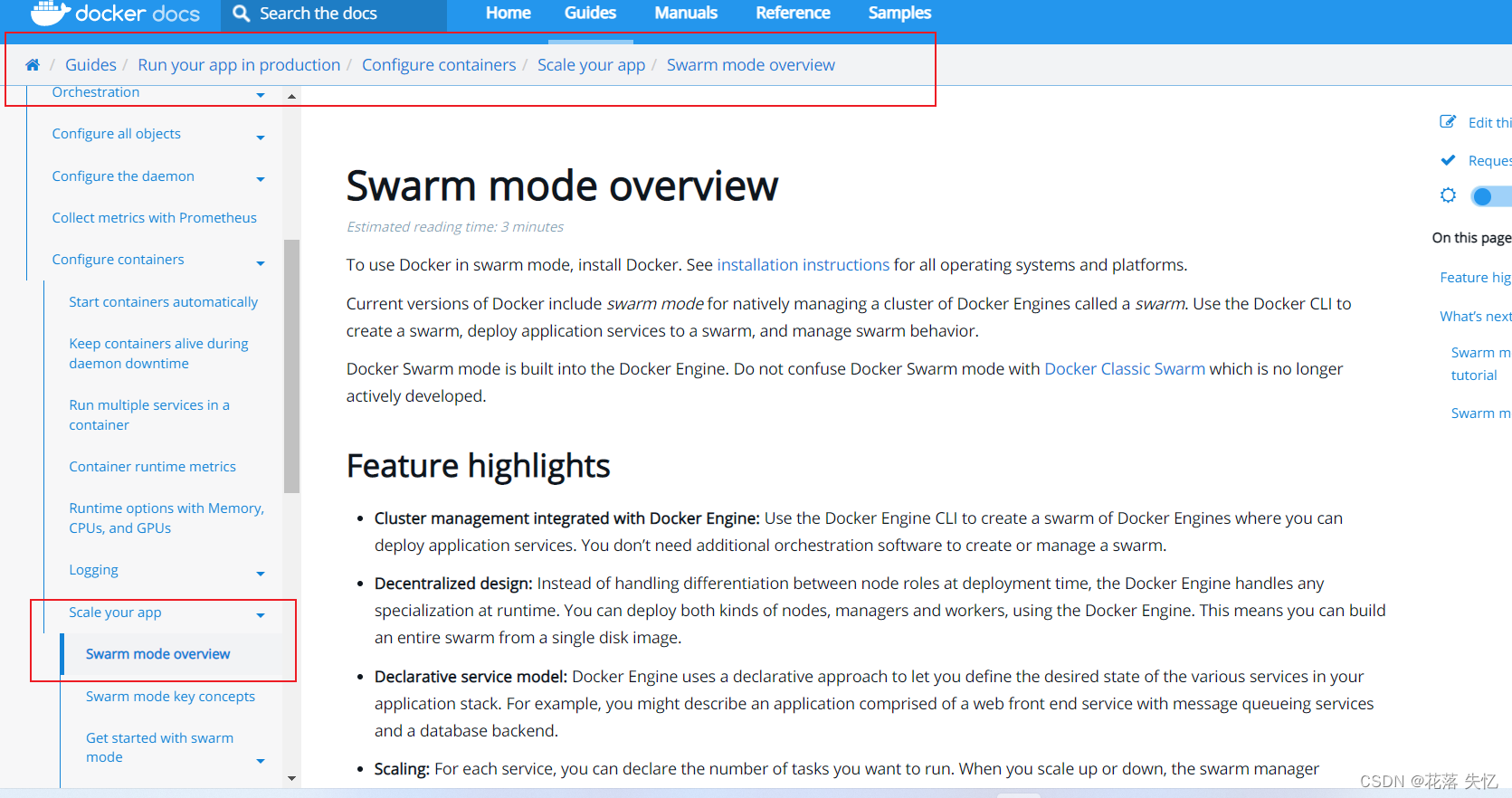Click Configure the daemon sidebar item

pyautogui.click(x=123, y=176)
